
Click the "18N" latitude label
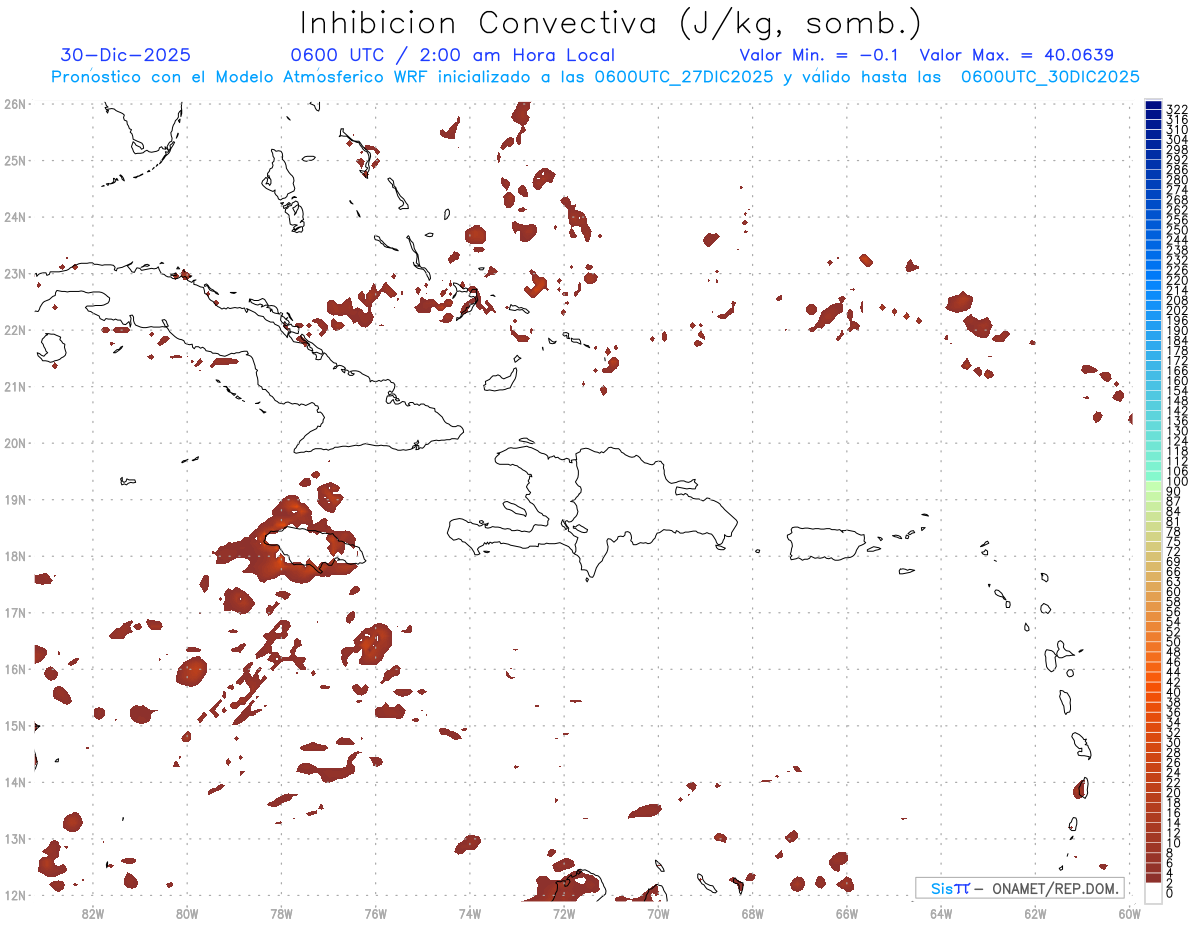coord(15,556)
